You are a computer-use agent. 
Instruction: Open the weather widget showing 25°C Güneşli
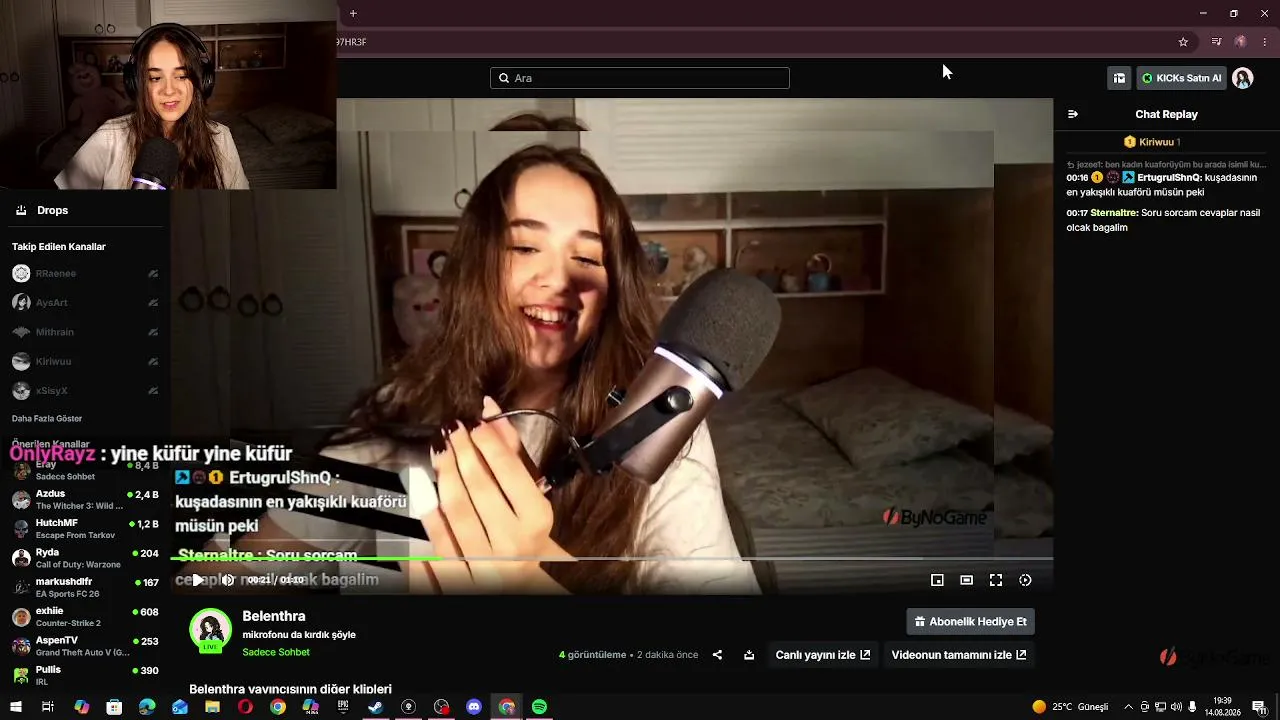click(x=1070, y=707)
